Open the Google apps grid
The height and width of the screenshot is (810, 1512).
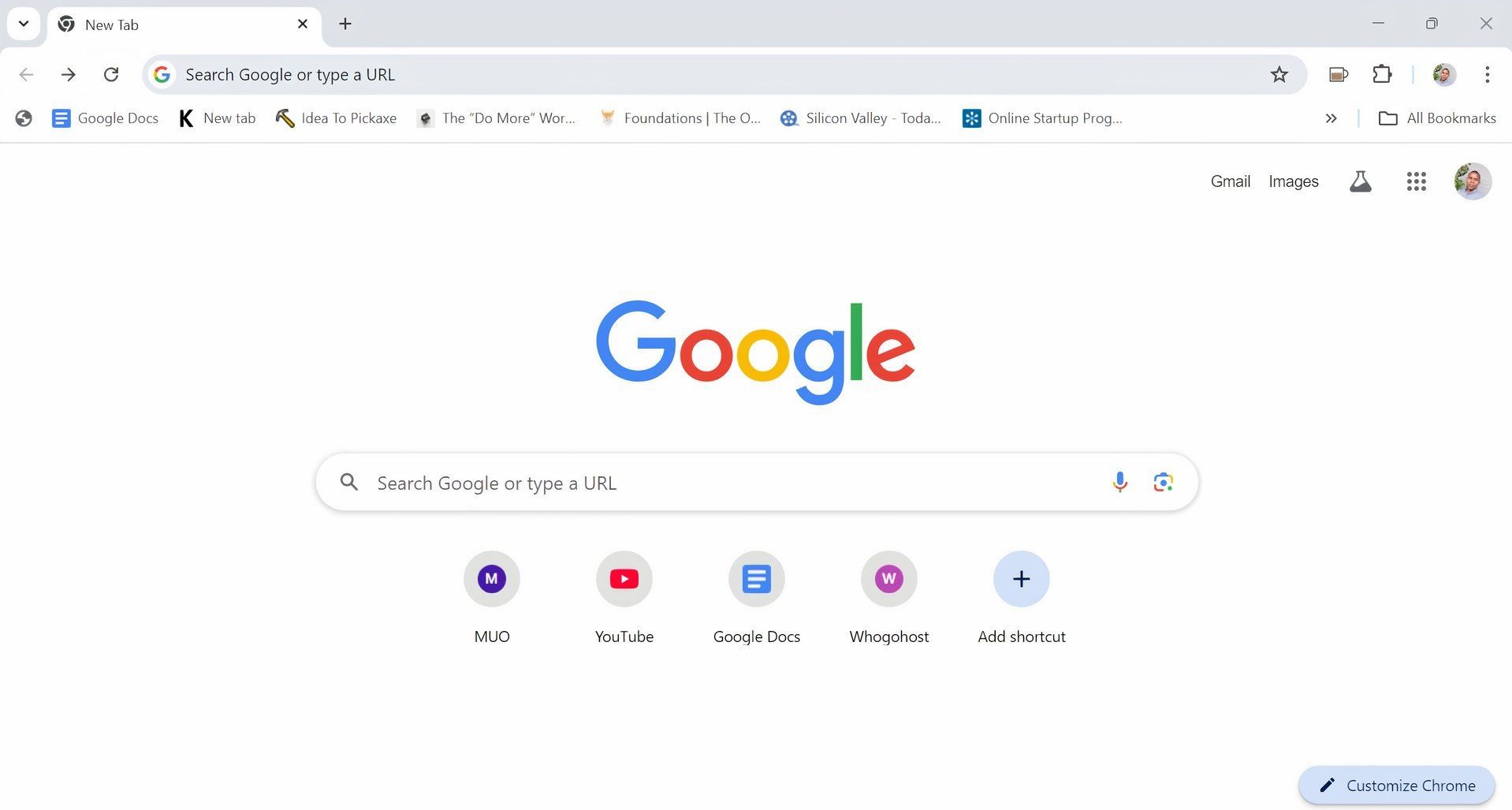1416,181
